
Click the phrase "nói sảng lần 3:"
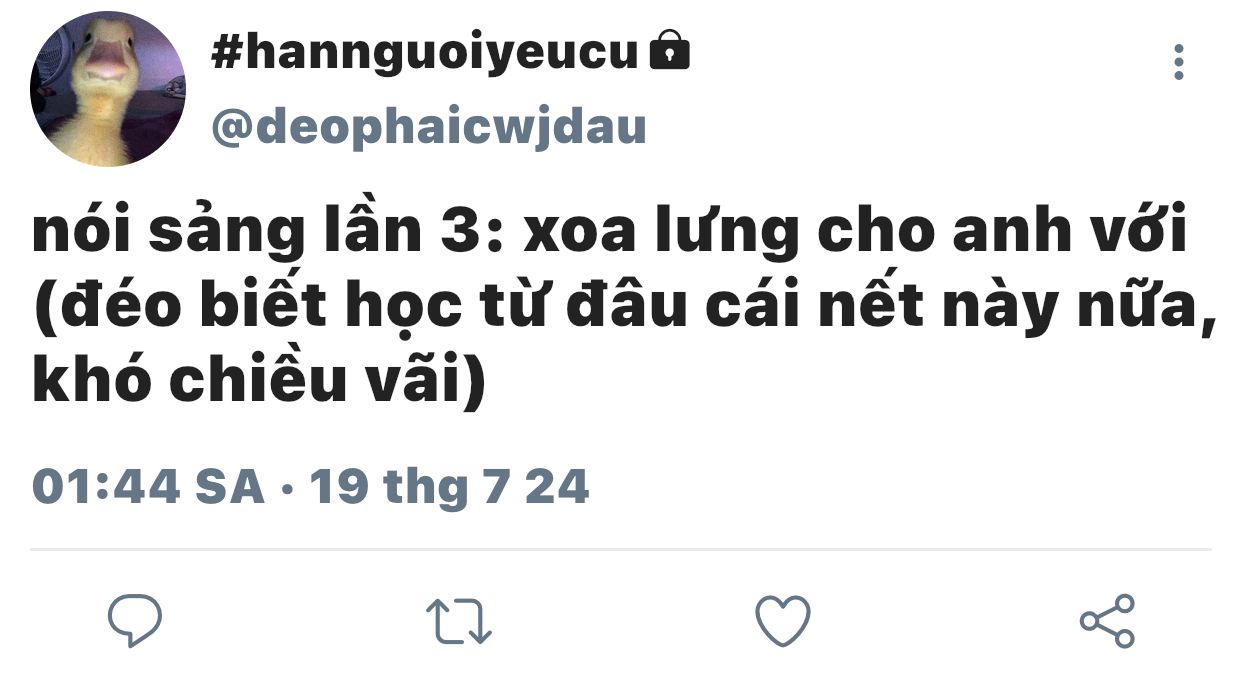(270, 232)
